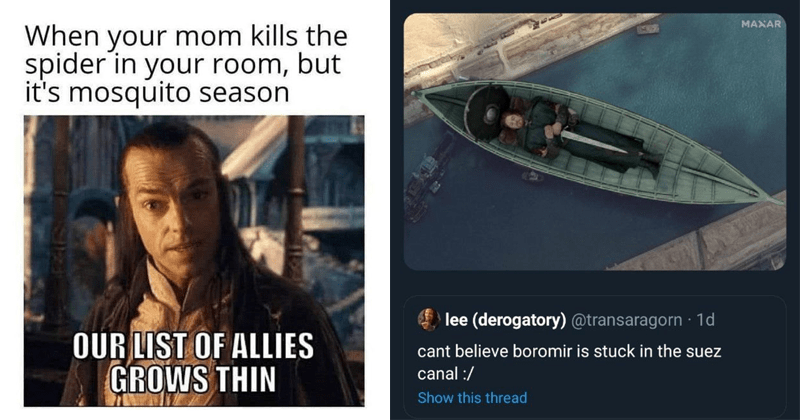Screen dimensions: 800x420
Task: Click the 'When your mom kills the' headline line
Action: [186, 36]
